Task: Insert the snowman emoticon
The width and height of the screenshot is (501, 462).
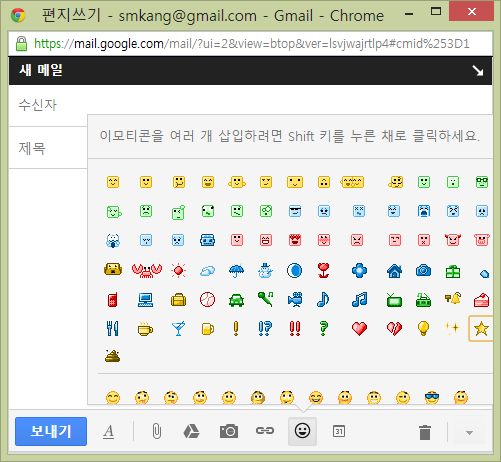Action: point(266,270)
